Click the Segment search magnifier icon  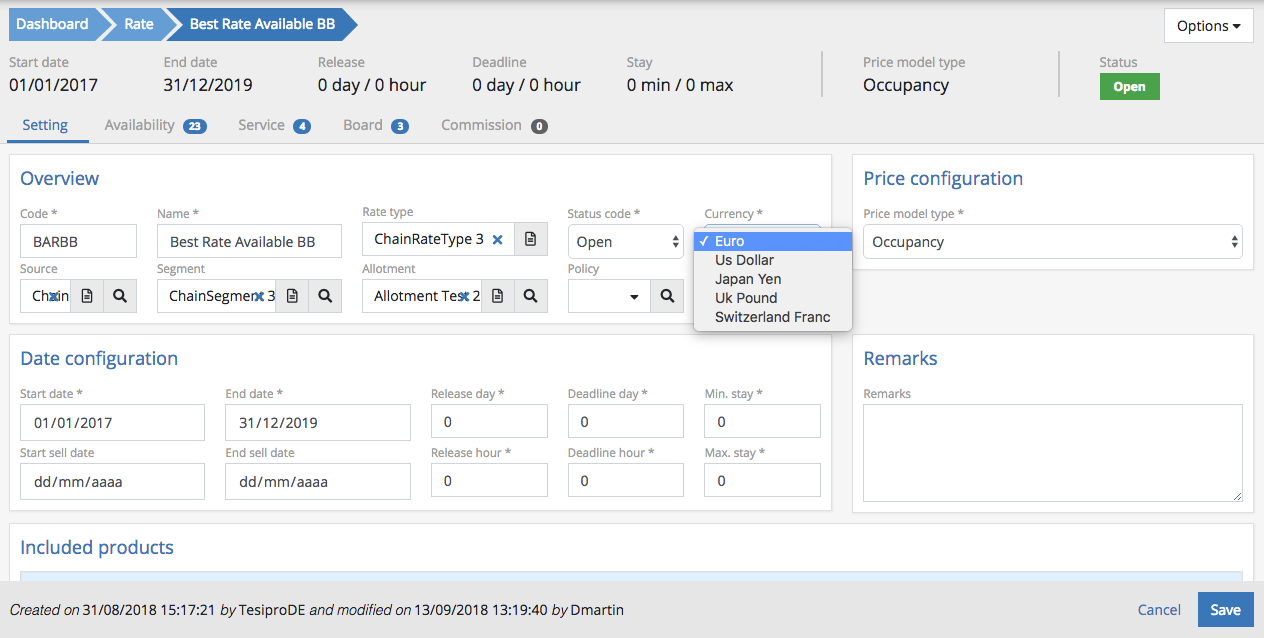coord(325,296)
